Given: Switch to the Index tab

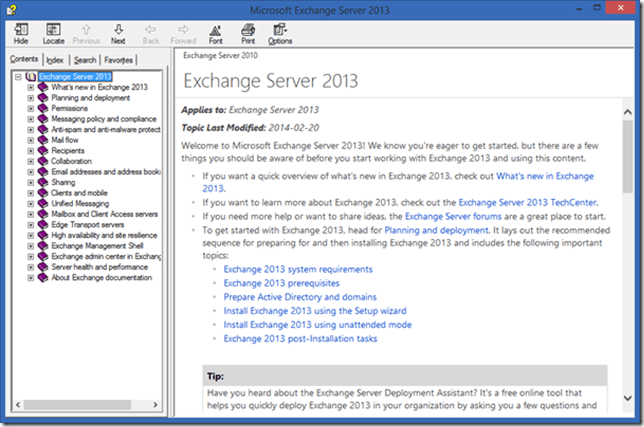Looking at the screenshot, I should pos(54,60).
